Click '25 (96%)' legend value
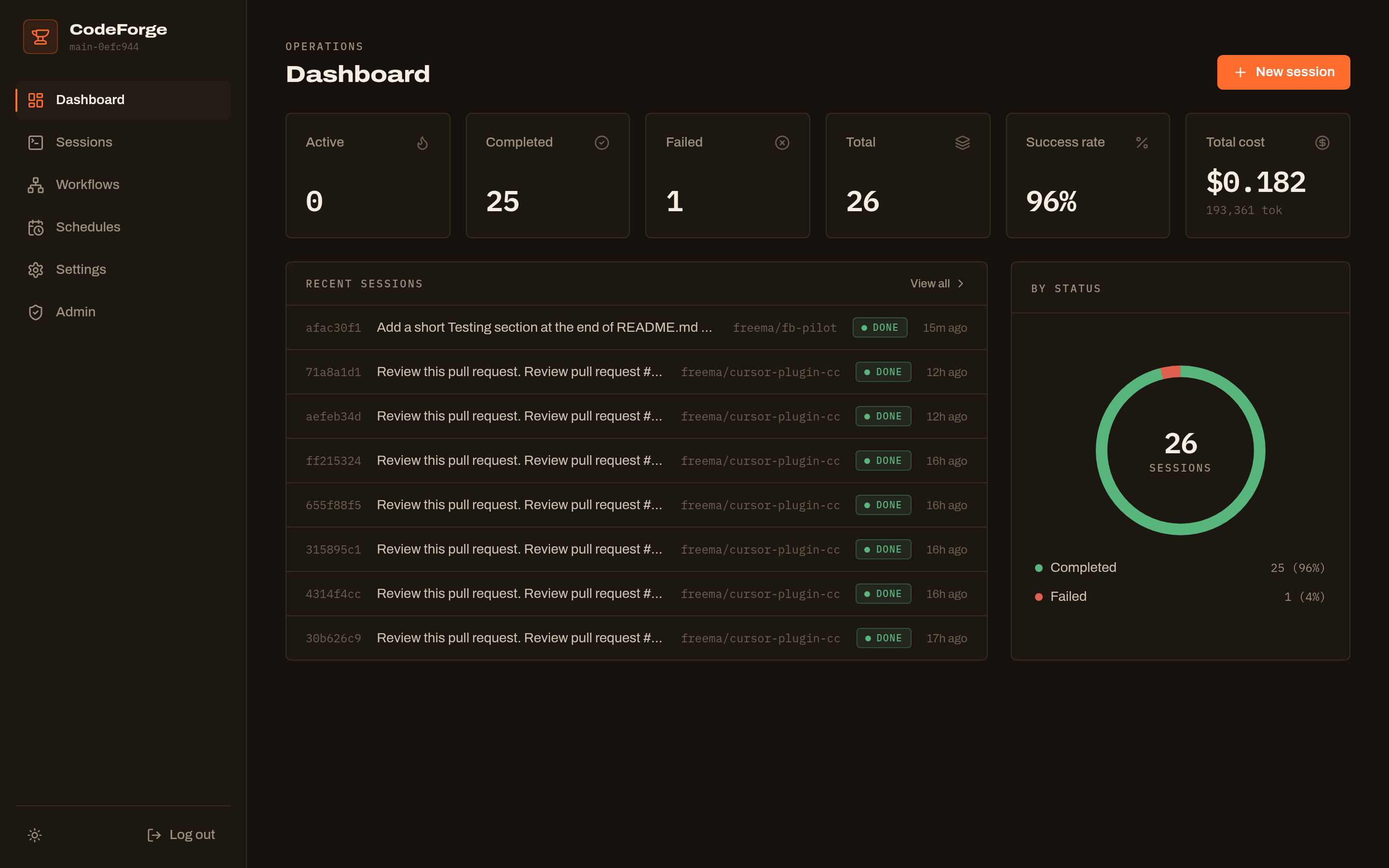 [x=1298, y=569]
